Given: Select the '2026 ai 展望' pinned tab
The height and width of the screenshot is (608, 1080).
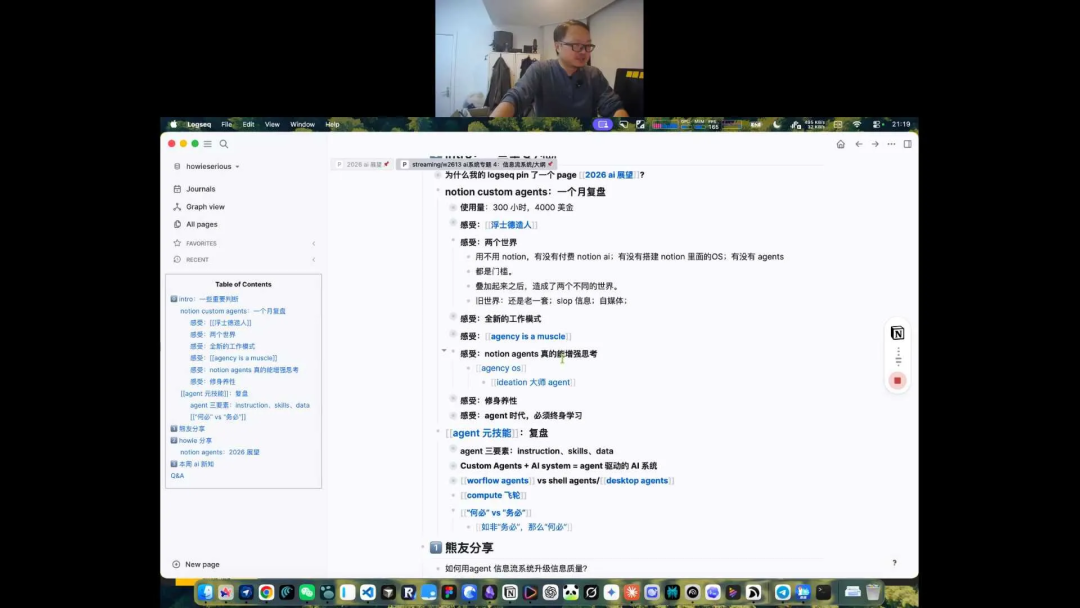Looking at the screenshot, I should click(x=363, y=165).
